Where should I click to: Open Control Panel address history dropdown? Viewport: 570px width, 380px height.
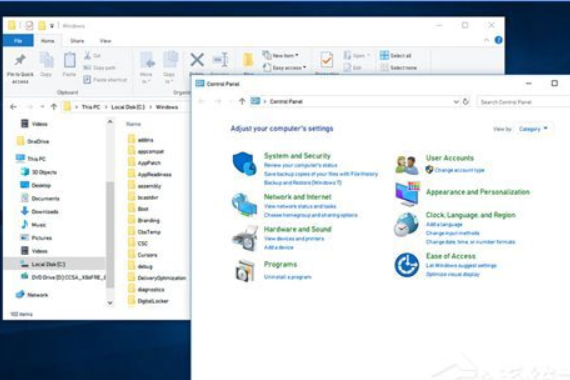456,102
